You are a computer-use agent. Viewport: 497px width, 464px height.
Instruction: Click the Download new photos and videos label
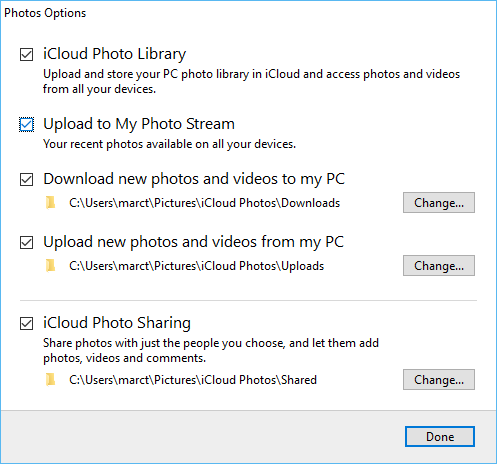194,179
